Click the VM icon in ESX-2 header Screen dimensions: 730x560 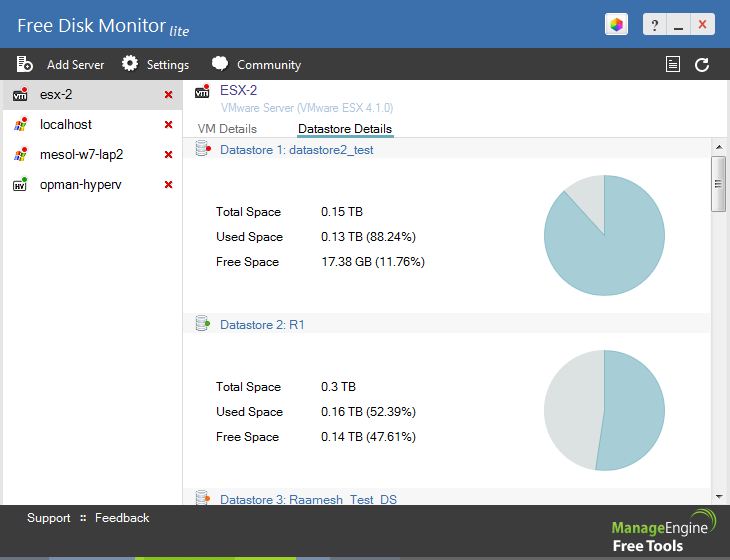point(202,91)
